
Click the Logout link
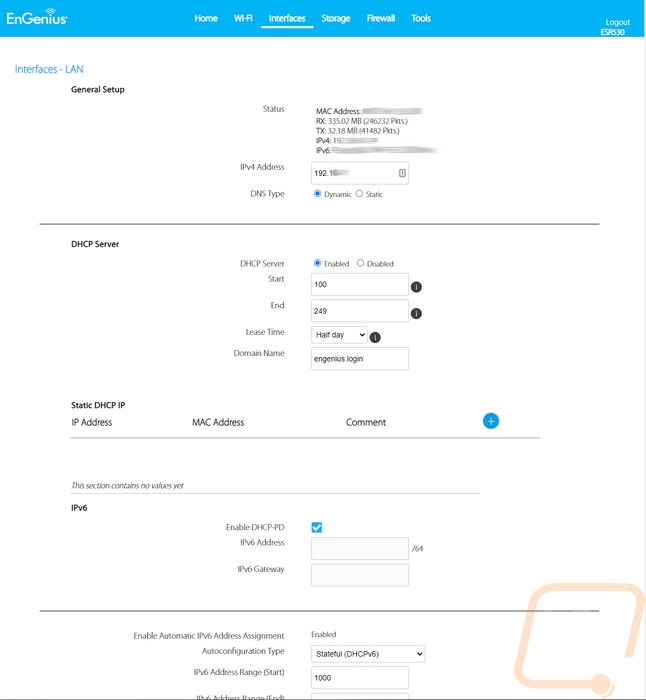click(x=617, y=22)
